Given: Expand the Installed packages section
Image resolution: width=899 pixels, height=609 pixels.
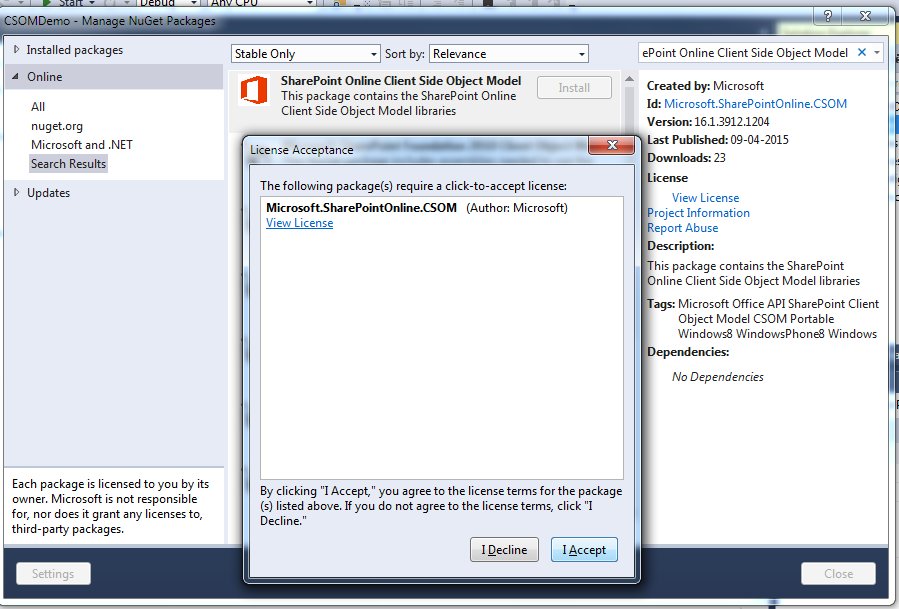Looking at the screenshot, I should tap(17, 50).
